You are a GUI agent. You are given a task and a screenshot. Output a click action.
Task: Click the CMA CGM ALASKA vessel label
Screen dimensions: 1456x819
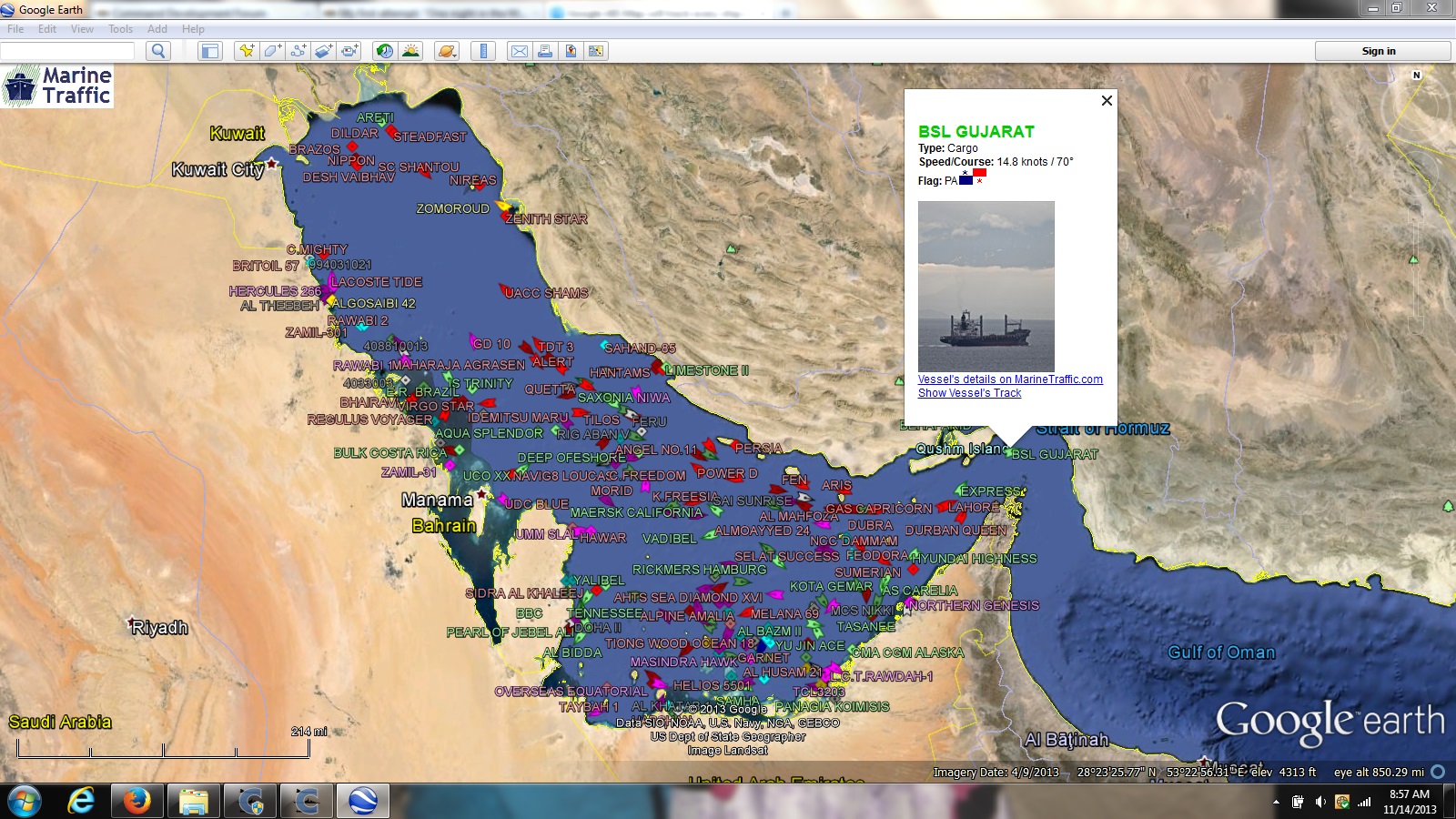[906, 652]
